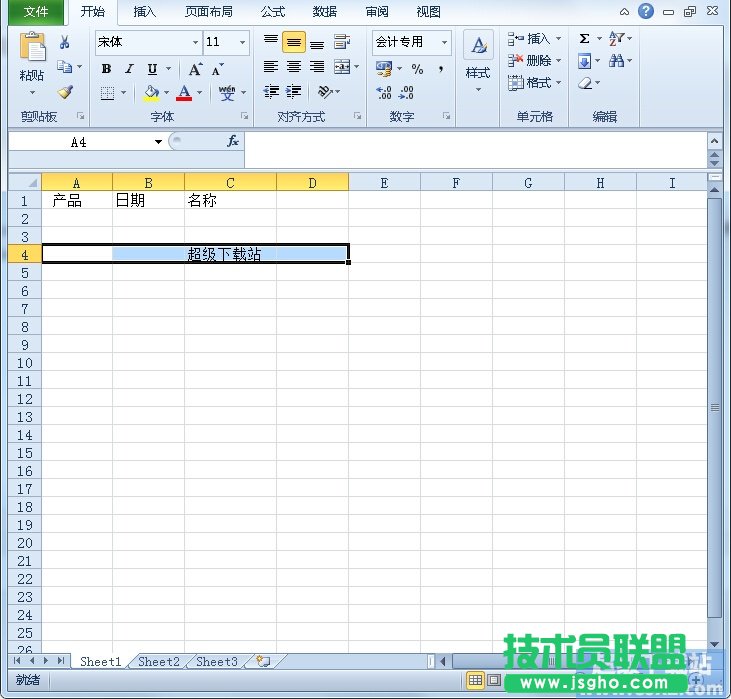Switch to the 插入 ribbon tab
The height and width of the screenshot is (699, 731).
[145, 12]
